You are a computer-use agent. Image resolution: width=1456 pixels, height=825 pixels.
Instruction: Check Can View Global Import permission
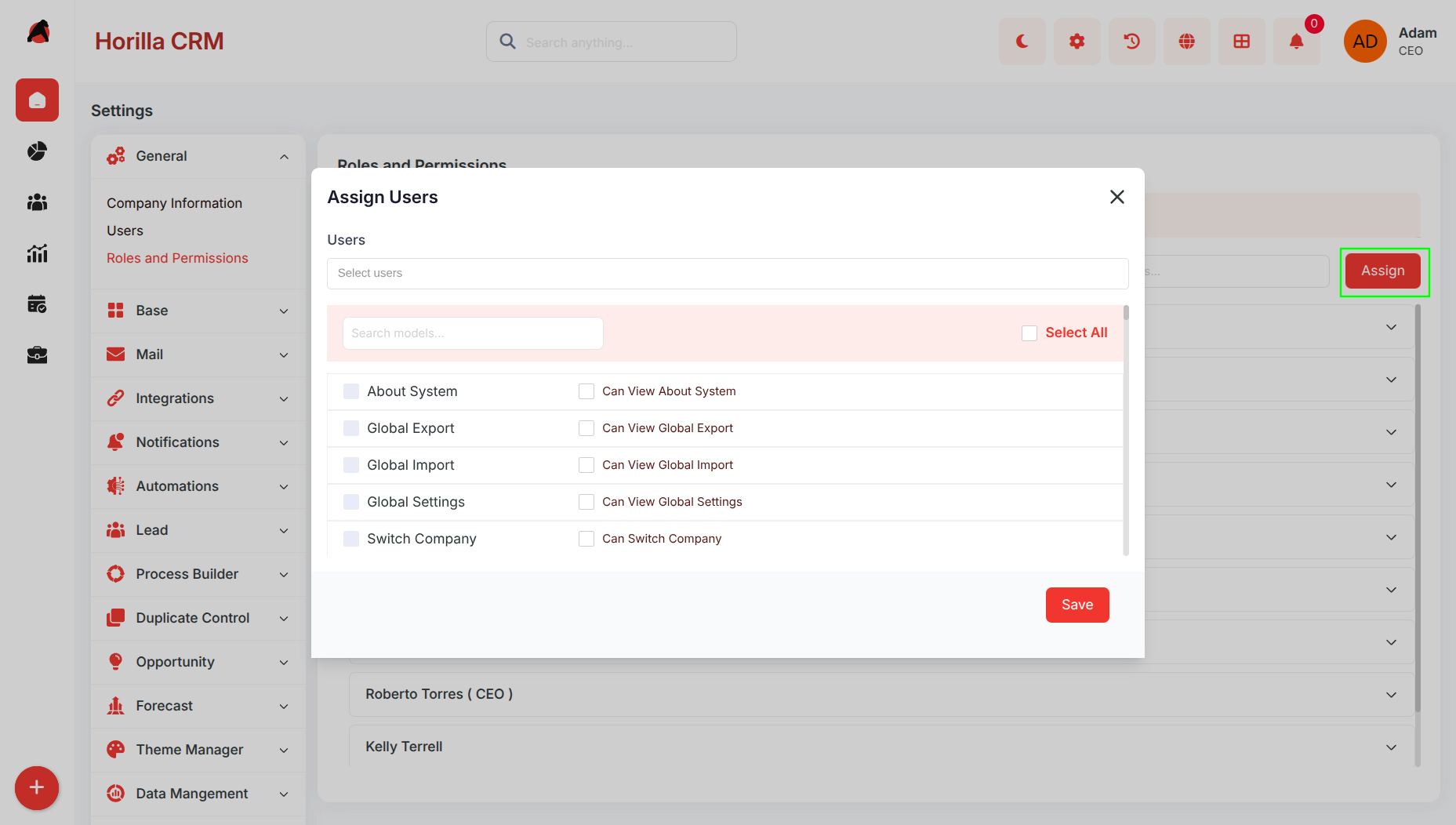point(586,465)
